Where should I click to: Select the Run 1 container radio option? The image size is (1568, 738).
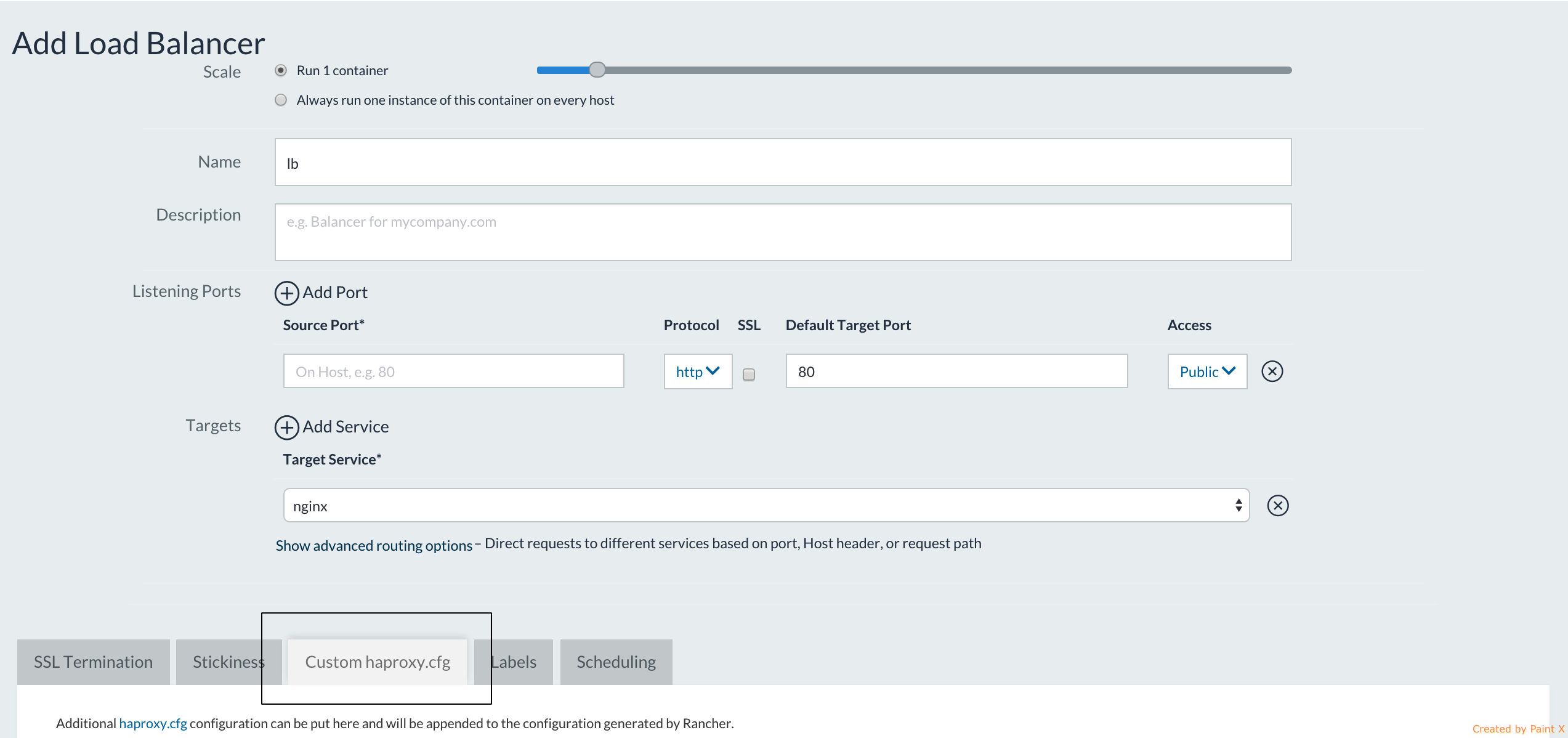coord(281,70)
